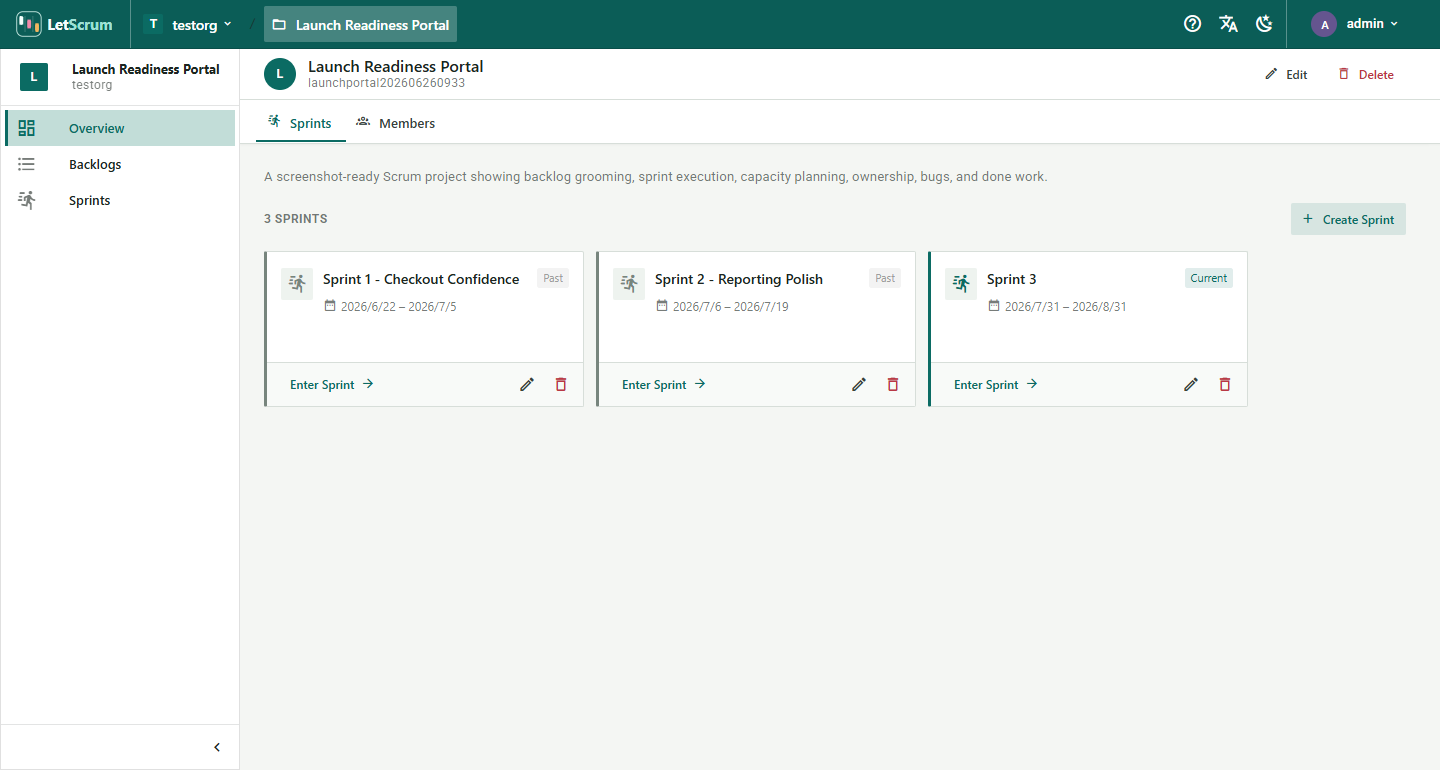Image resolution: width=1440 pixels, height=770 pixels.
Task: Click the project description text
Action: (x=656, y=176)
